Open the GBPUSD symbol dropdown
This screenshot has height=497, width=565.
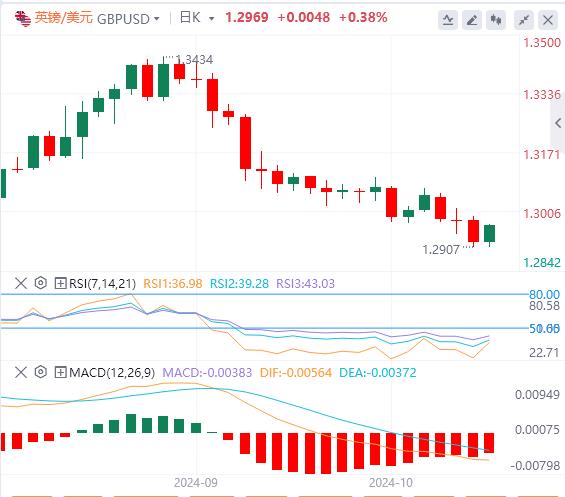128,18
